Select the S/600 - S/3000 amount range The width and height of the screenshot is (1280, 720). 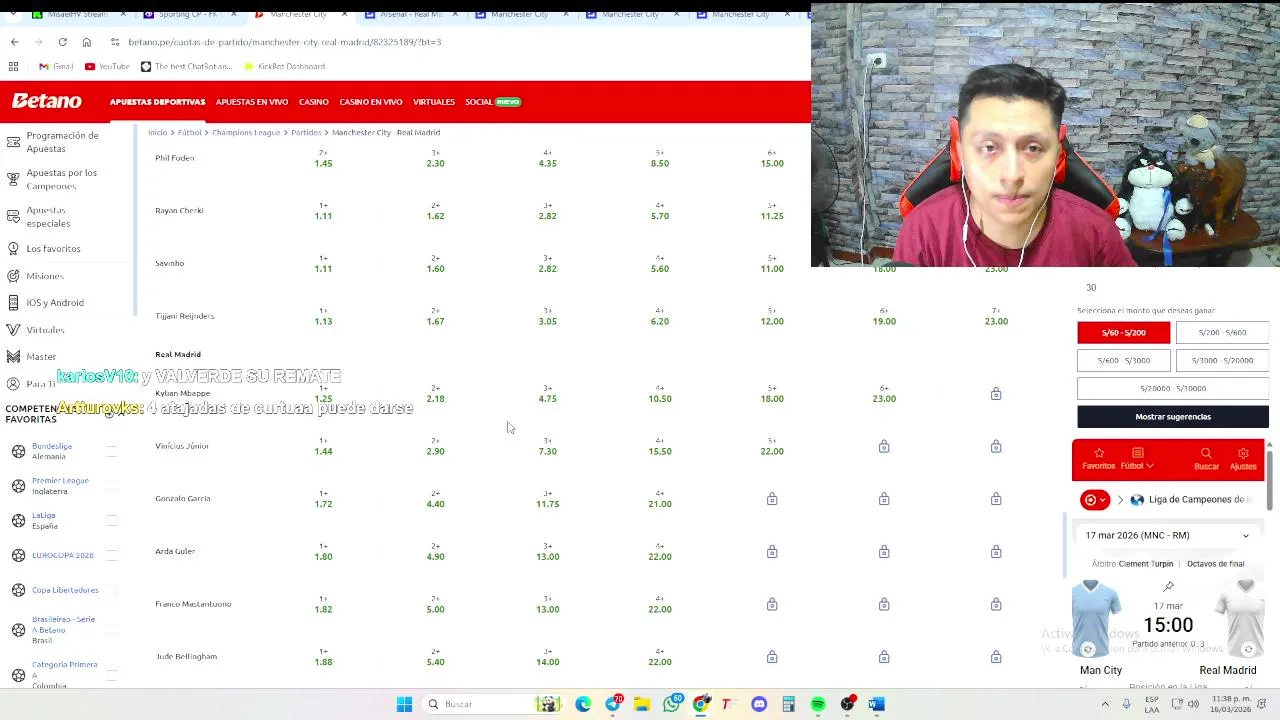coord(1123,360)
